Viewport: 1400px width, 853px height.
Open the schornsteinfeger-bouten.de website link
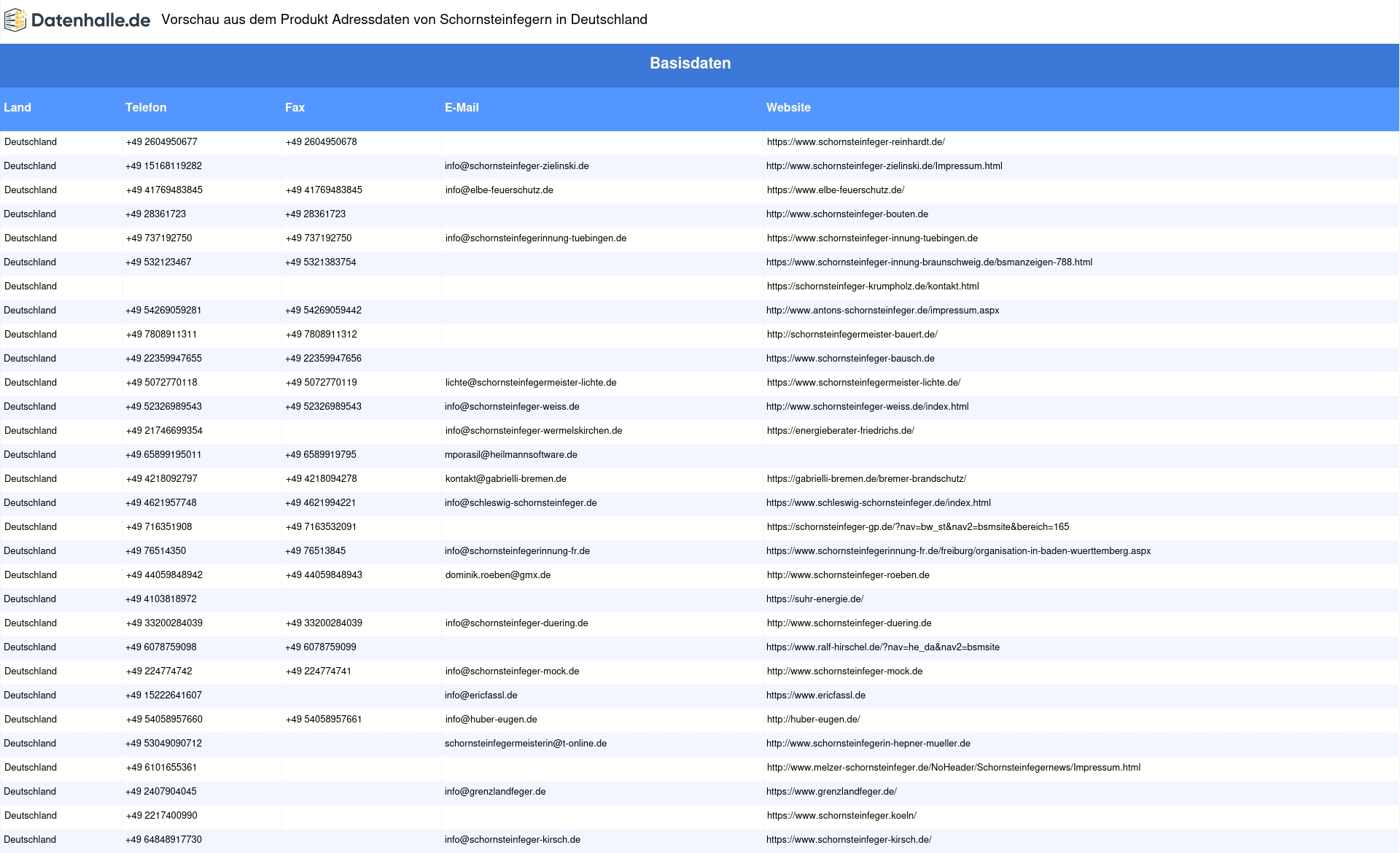click(x=847, y=214)
